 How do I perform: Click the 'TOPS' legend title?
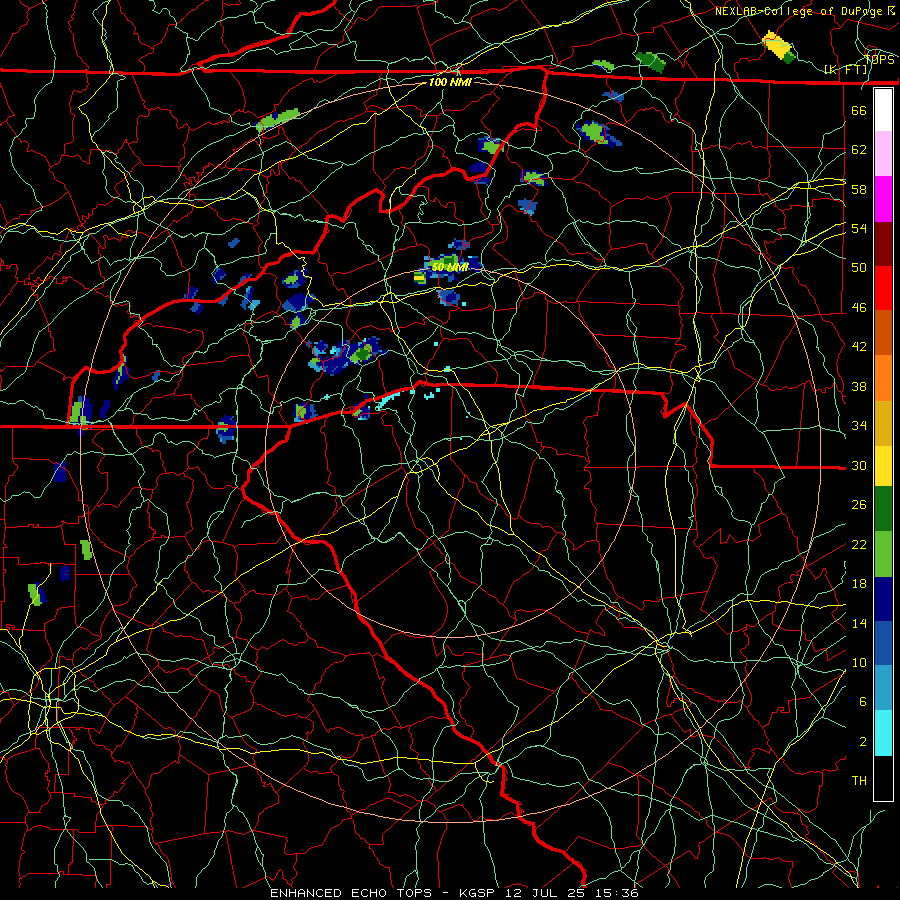click(x=880, y=59)
